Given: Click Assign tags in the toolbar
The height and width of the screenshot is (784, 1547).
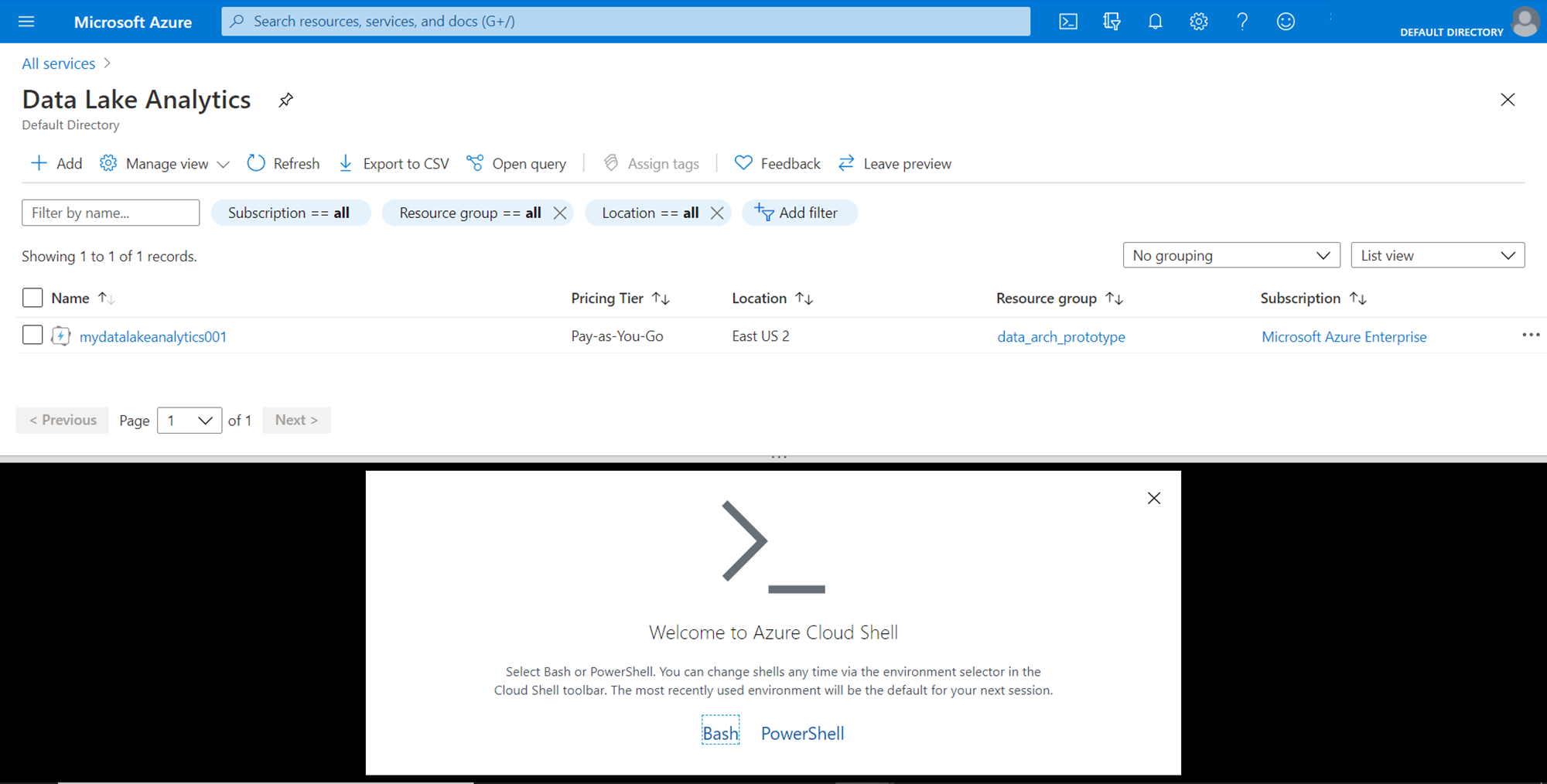Looking at the screenshot, I should 651,163.
